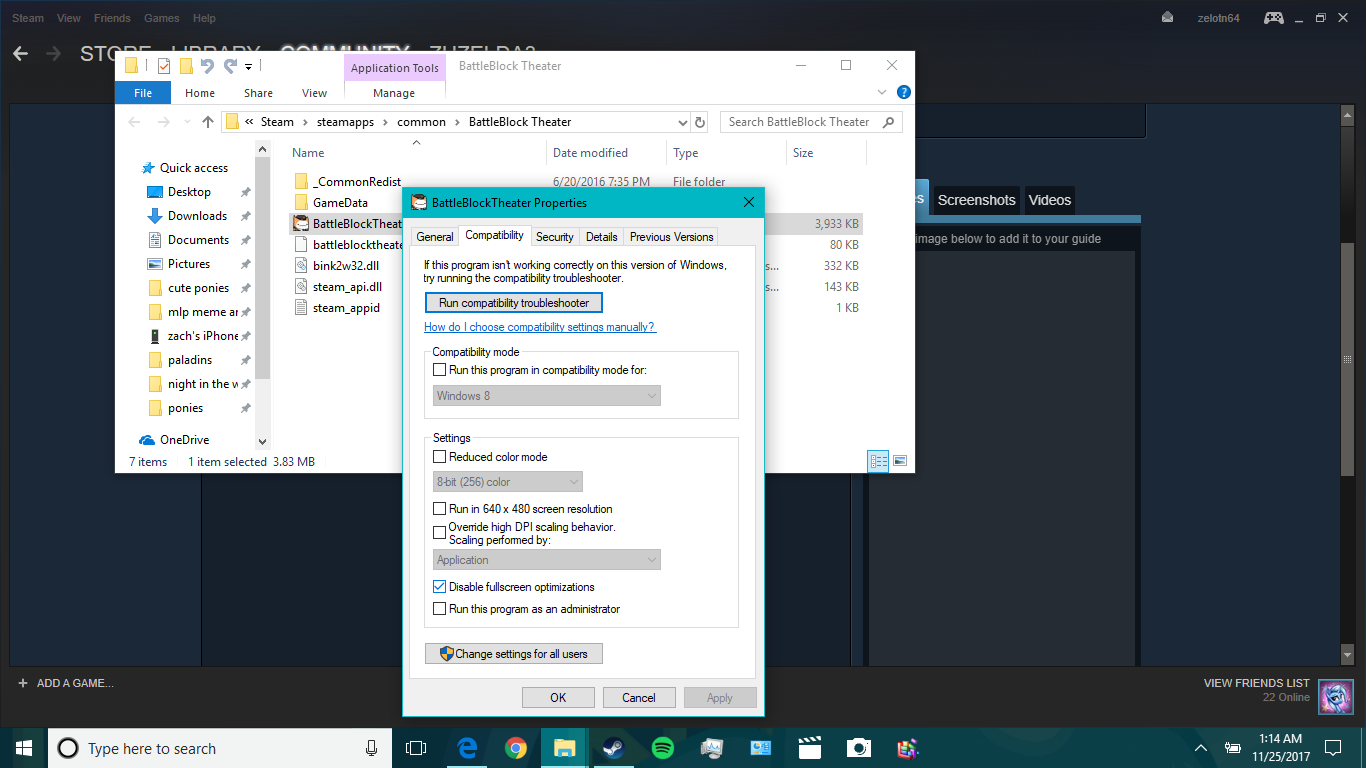This screenshot has width=1366, height=768.
Task: Check Run in 640 x 480 screen resolution
Action: point(439,509)
